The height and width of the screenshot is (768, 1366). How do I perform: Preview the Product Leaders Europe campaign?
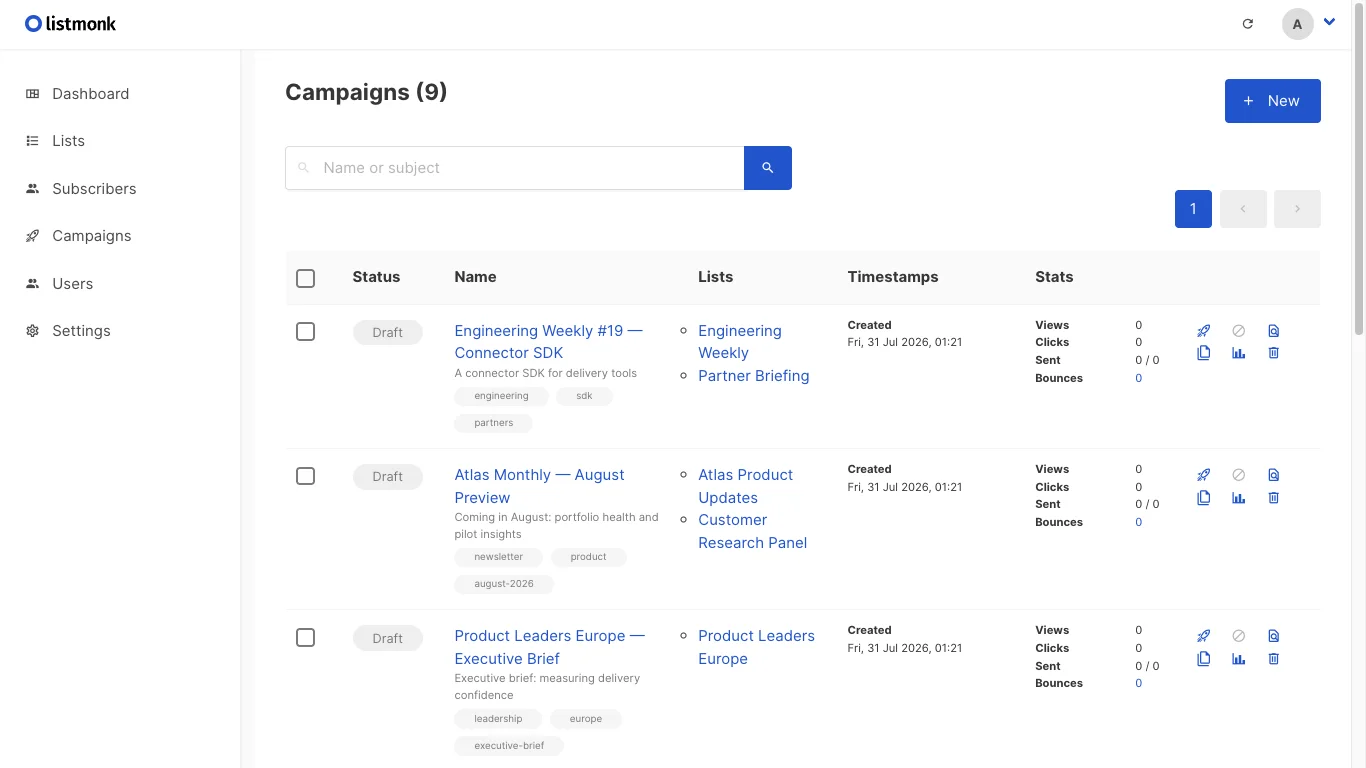(x=1273, y=636)
